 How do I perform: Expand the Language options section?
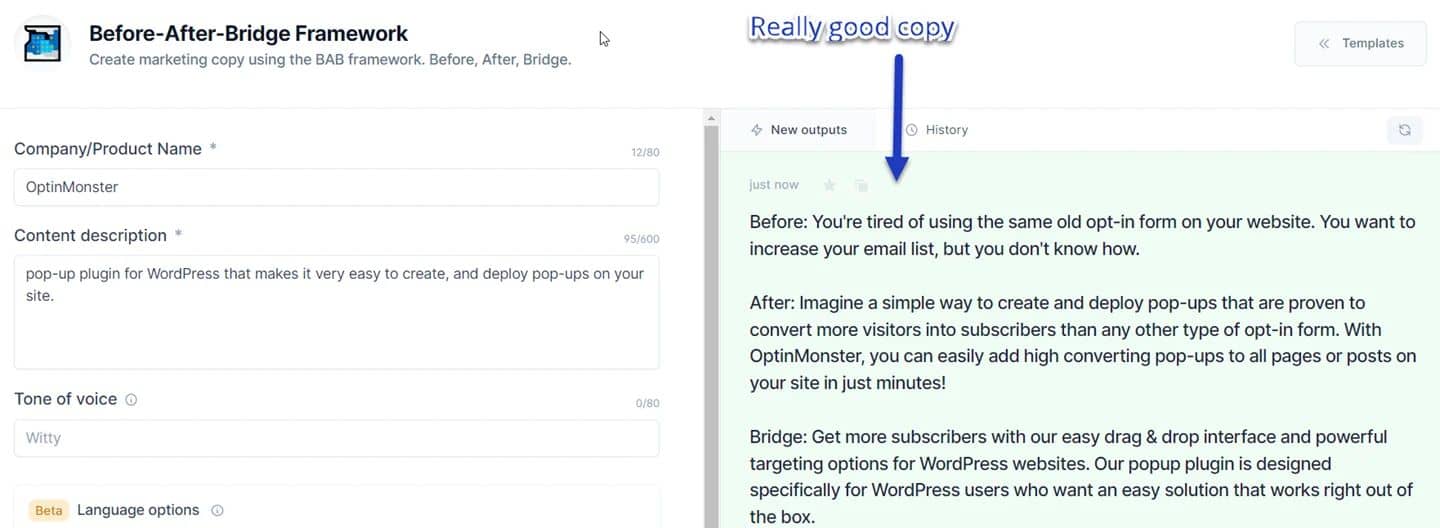click(337, 509)
